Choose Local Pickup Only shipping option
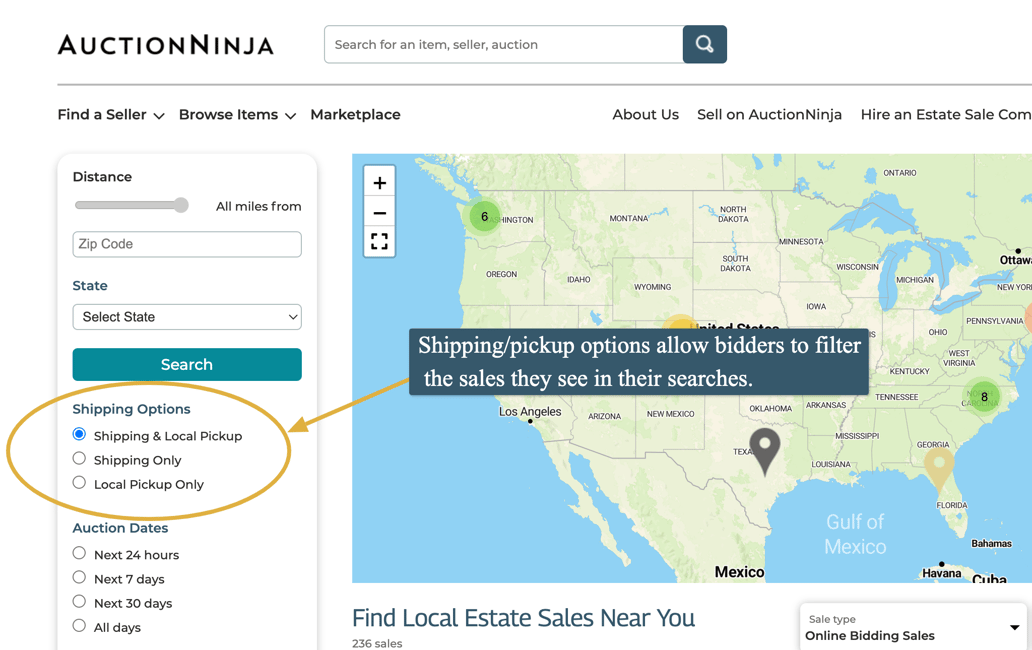This screenshot has width=1032, height=650. pos(79,482)
